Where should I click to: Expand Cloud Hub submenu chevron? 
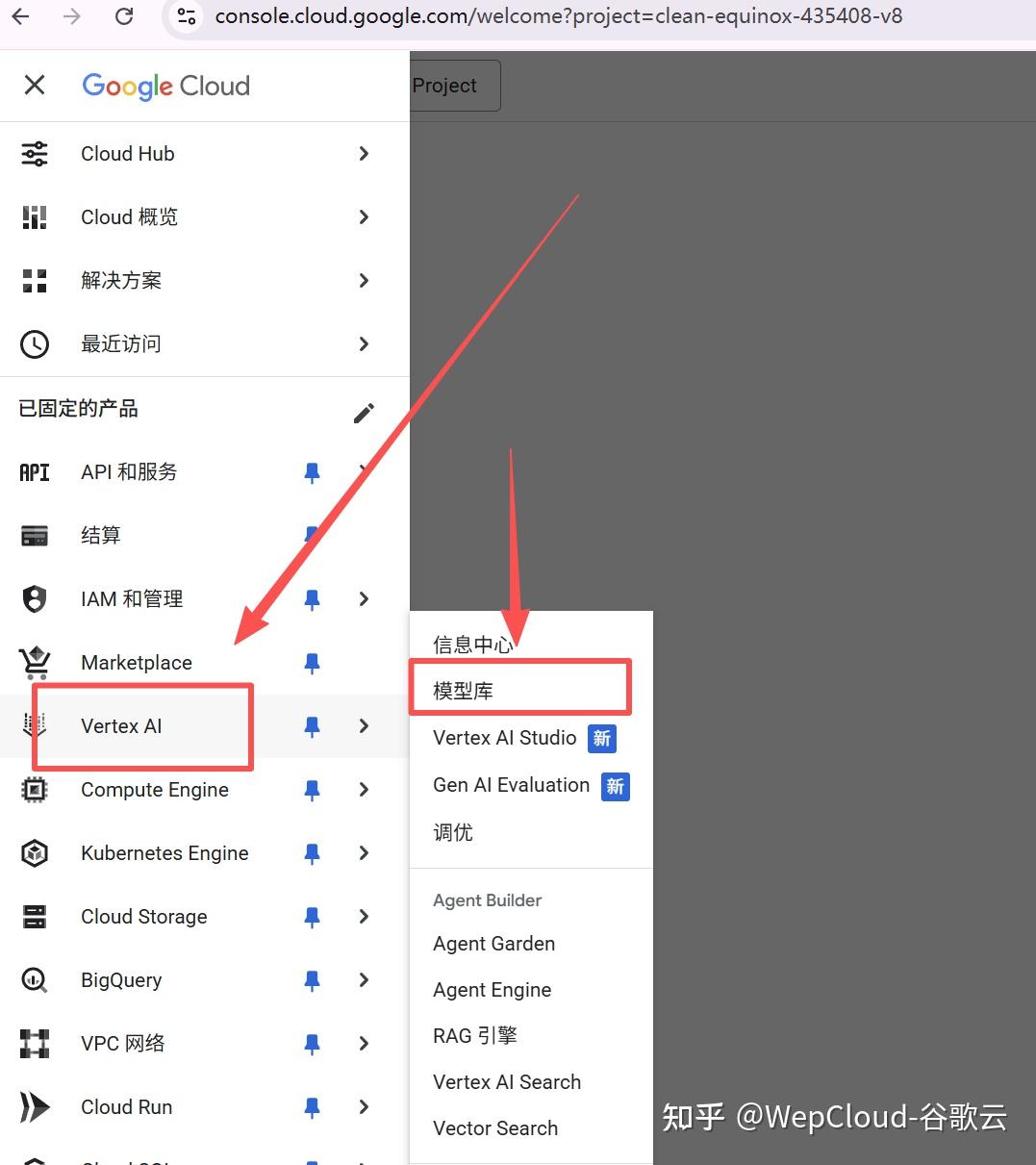364,154
